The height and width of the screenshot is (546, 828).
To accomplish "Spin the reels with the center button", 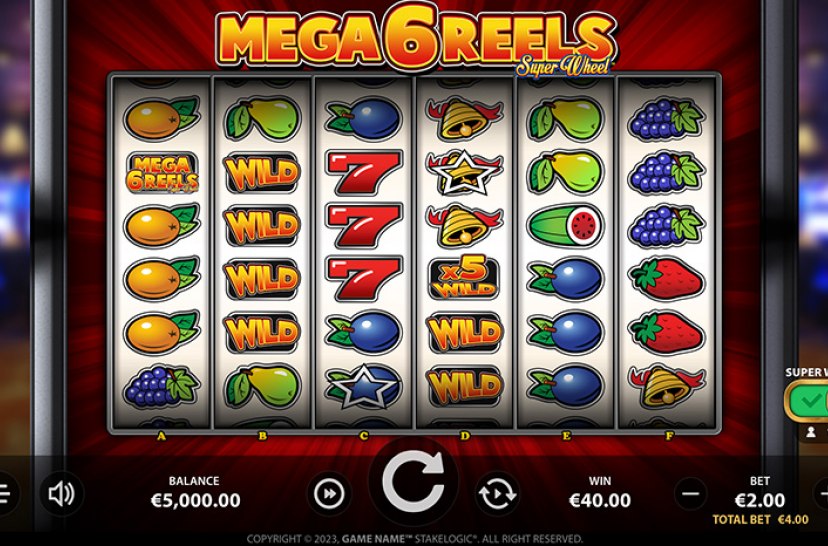I will click(x=413, y=483).
